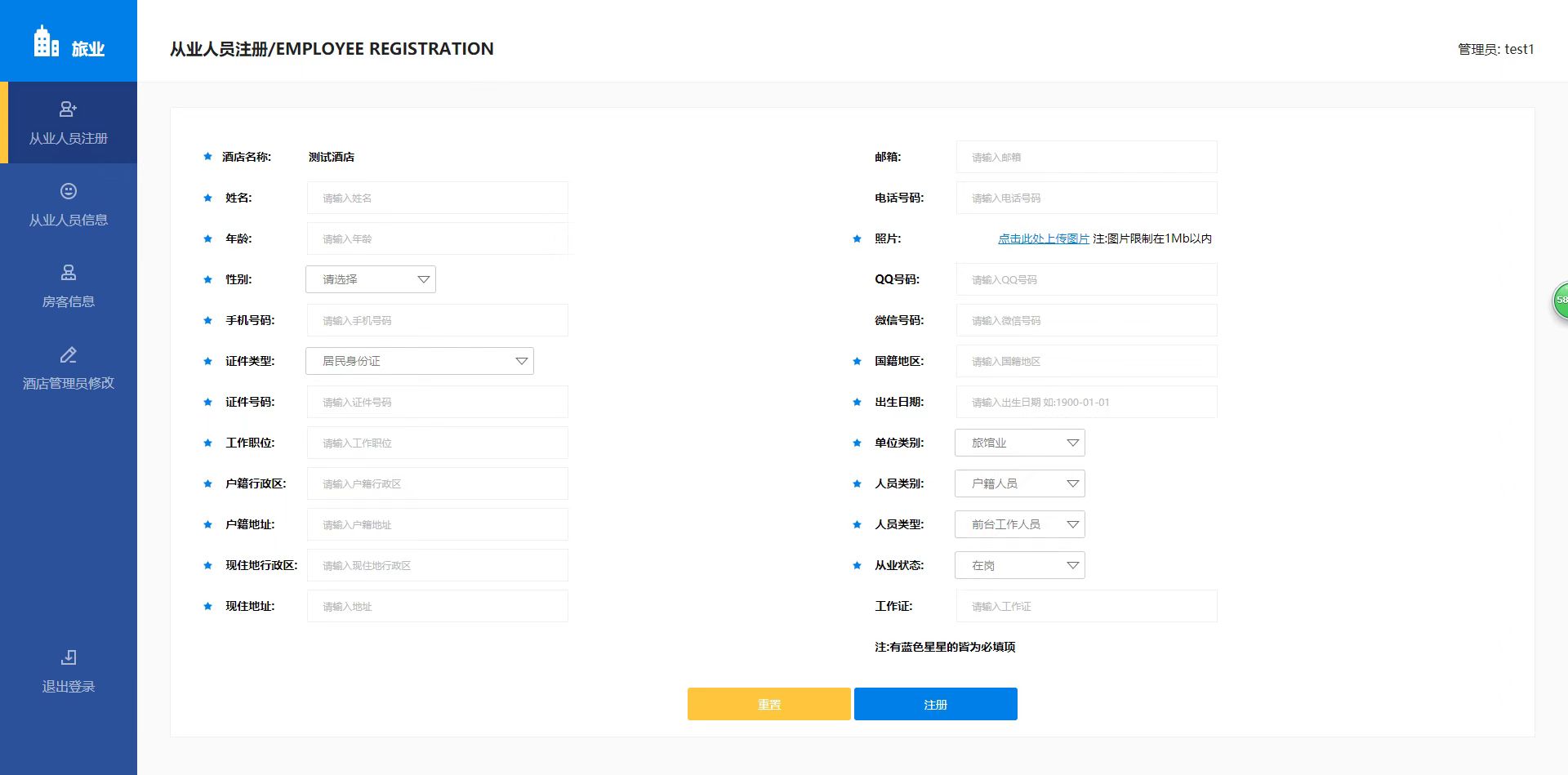Focus the 现住地行政区 input field
Screen dimensions: 1568x775
click(438, 565)
